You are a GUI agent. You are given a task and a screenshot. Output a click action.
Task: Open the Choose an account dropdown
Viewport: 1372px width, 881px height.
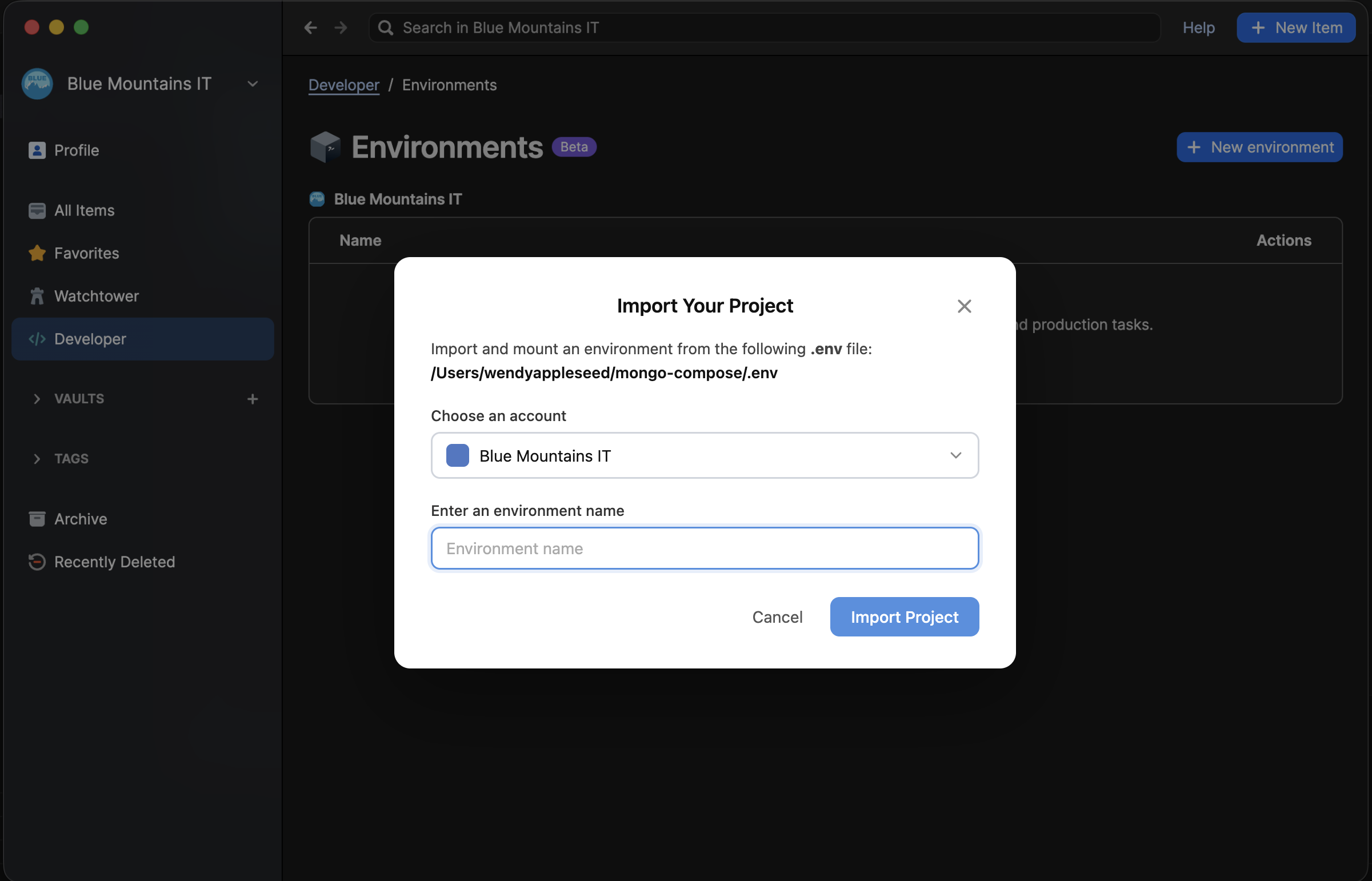pos(705,455)
